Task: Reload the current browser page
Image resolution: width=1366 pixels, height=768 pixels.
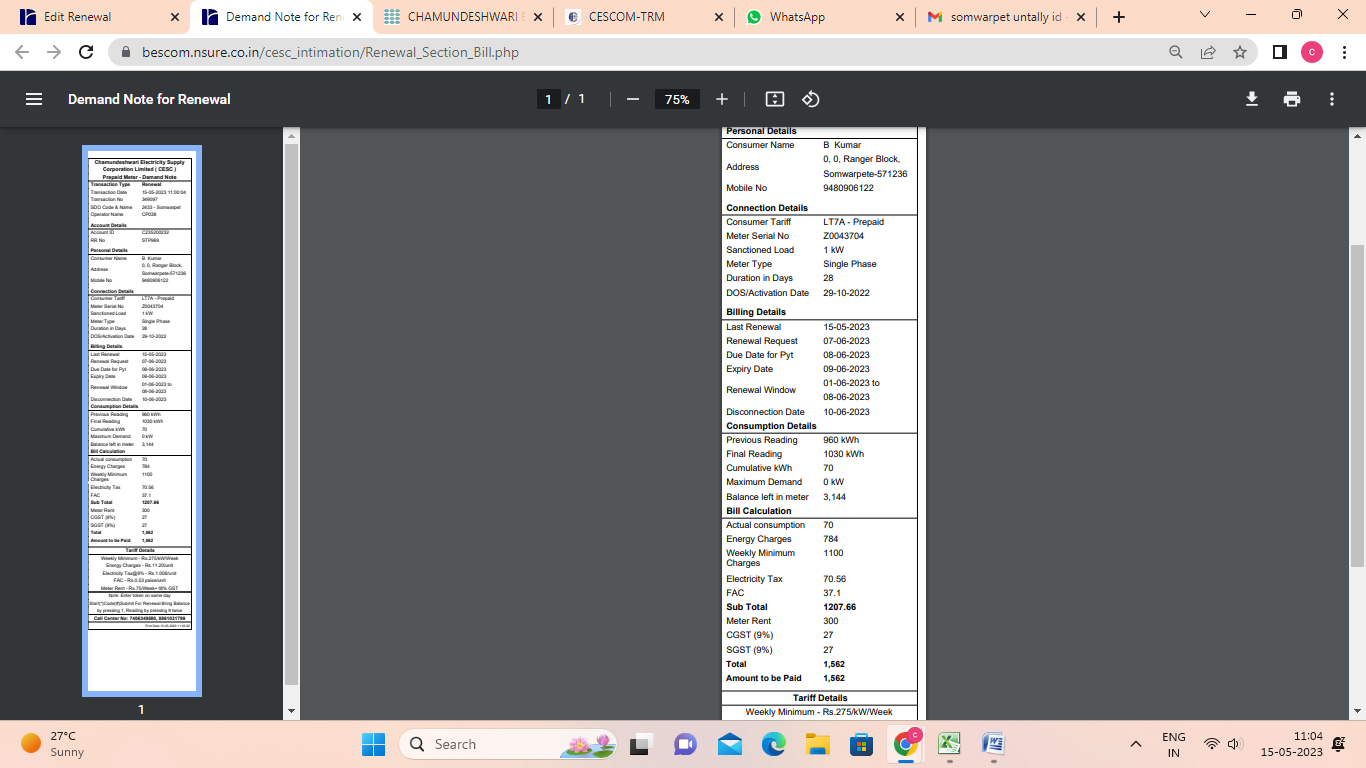Action: coord(86,52)
